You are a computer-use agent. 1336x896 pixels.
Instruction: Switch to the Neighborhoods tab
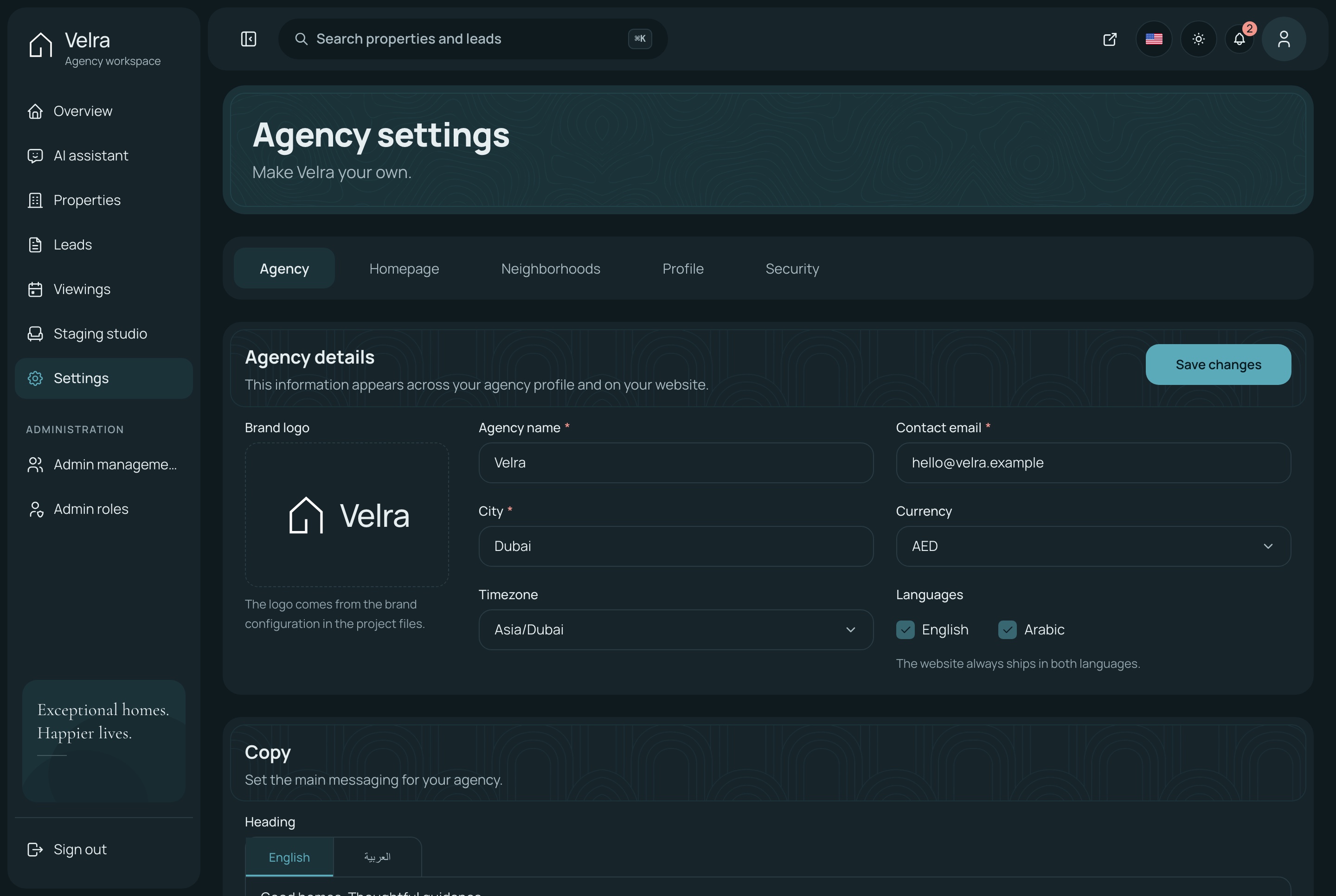[x=550, y=269]
